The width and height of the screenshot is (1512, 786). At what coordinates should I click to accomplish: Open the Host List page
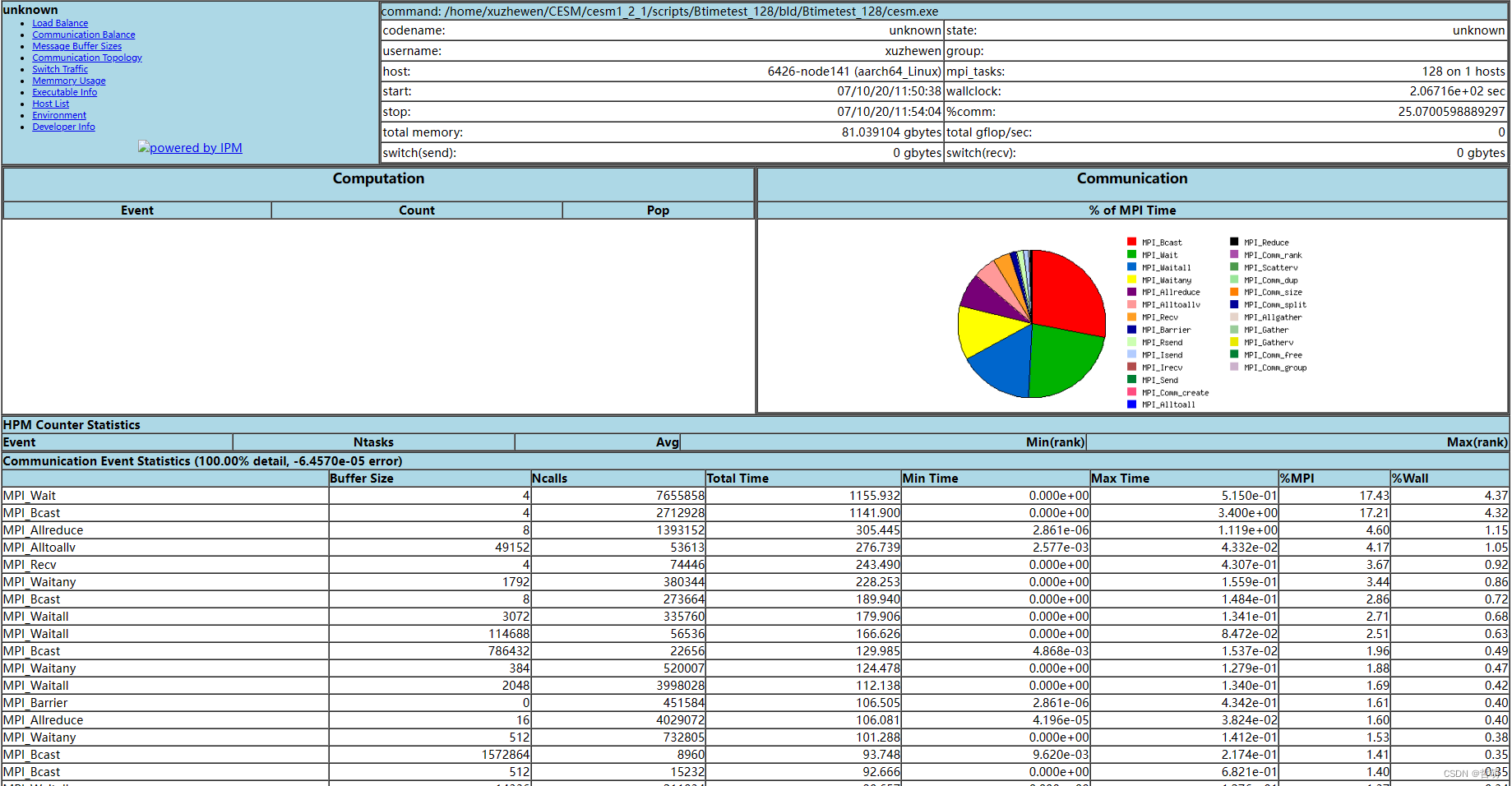pyautogui.click(x=50, y=104)
